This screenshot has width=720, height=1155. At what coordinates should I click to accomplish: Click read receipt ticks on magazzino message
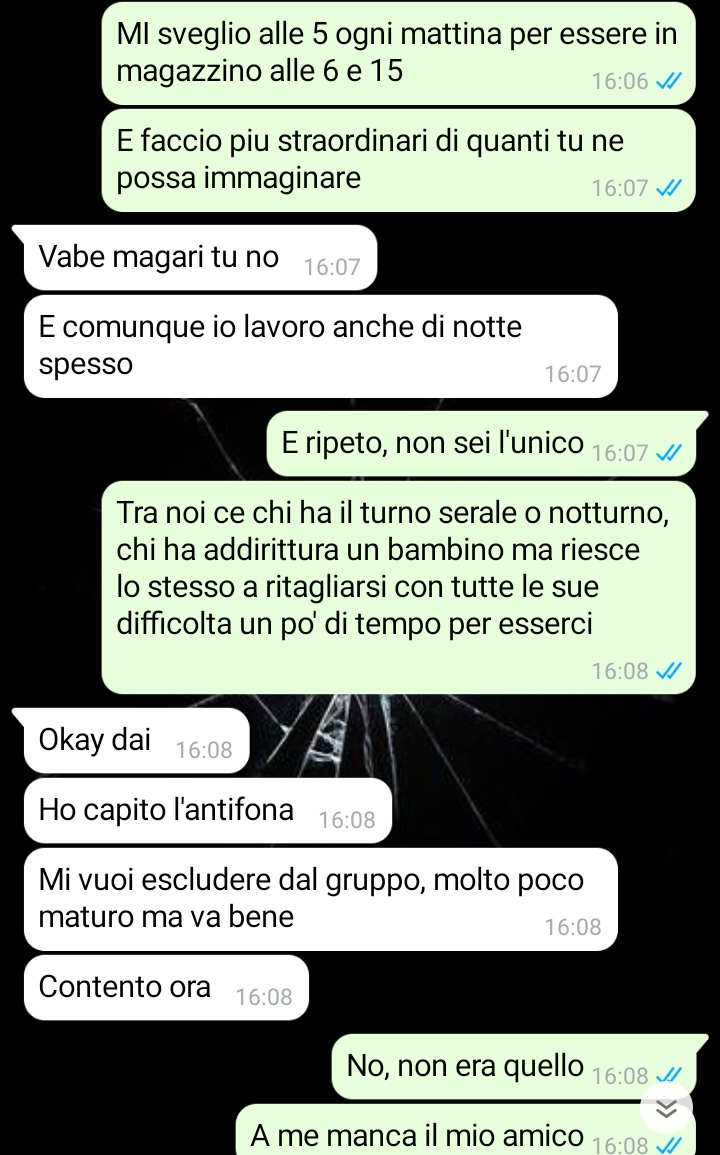(x=668, y=81)
